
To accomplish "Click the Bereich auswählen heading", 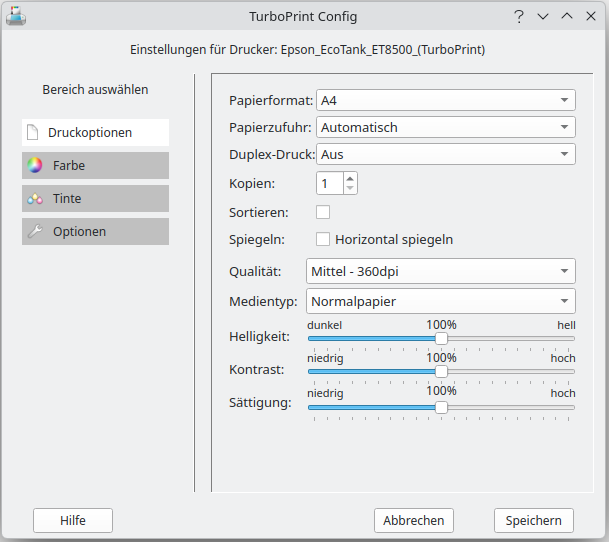I will coord(95,89).
